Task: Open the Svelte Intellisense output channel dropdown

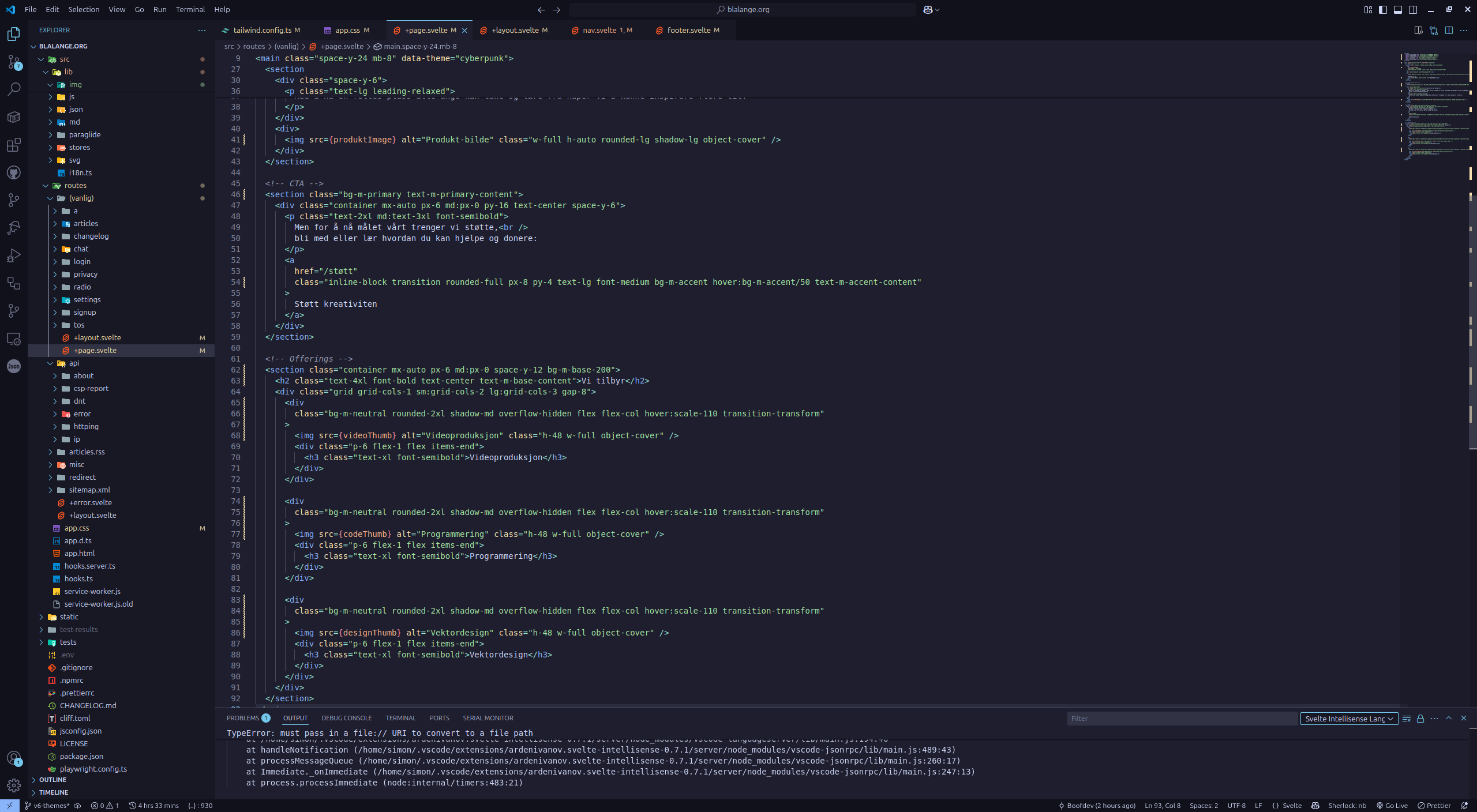Action: pyautogui.click(x=1348, y=719)
